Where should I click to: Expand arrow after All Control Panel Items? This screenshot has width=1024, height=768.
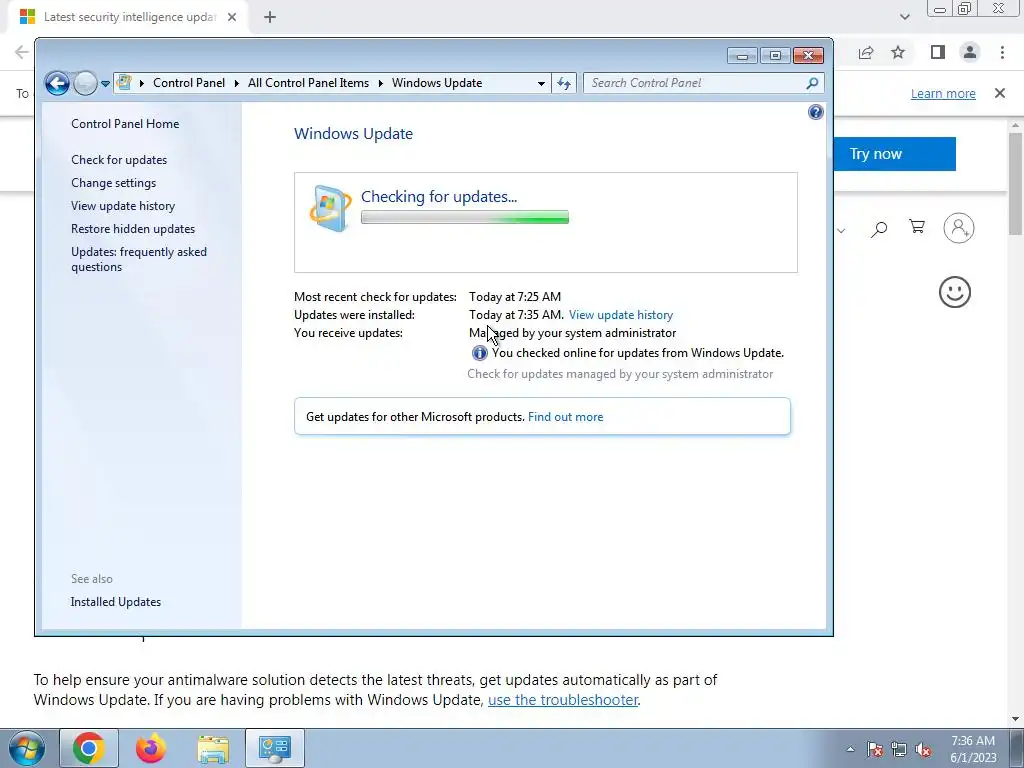[380, 84]
